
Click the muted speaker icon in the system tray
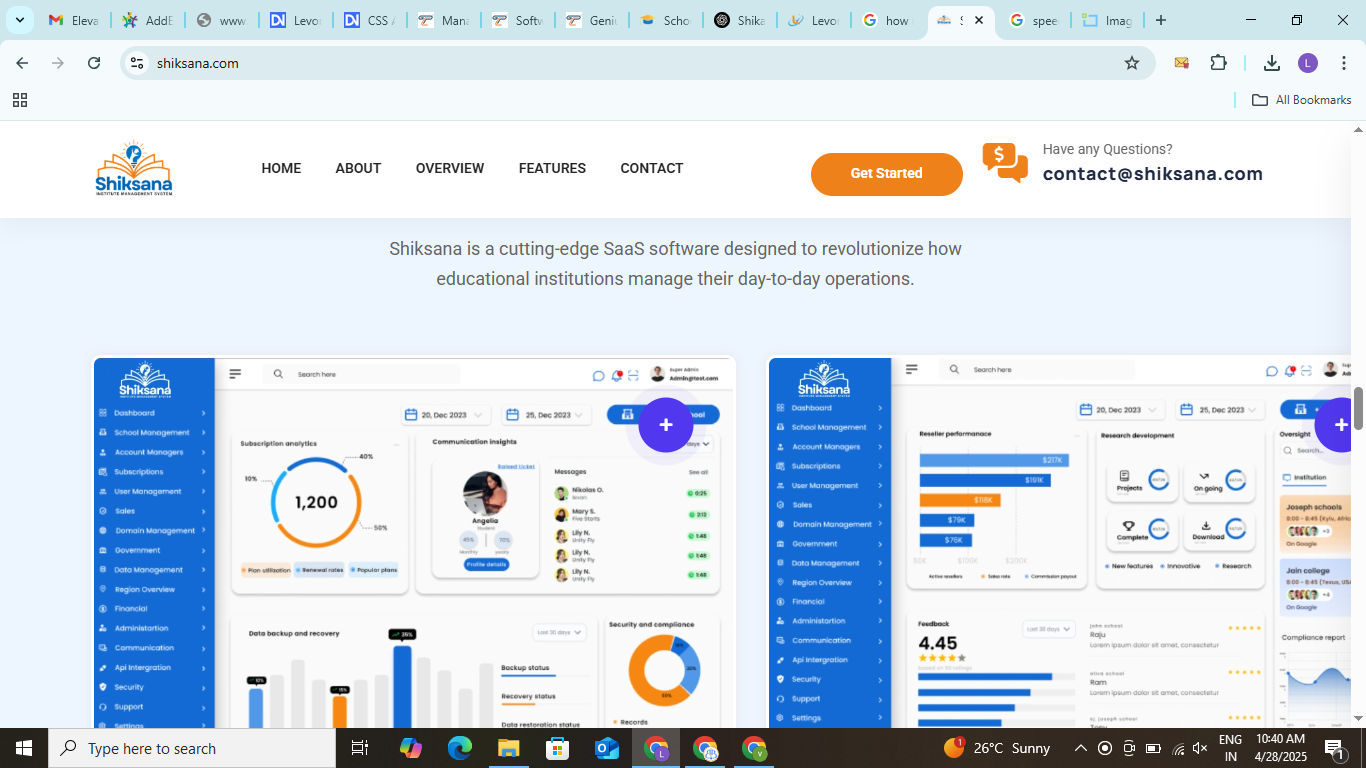1201,748
